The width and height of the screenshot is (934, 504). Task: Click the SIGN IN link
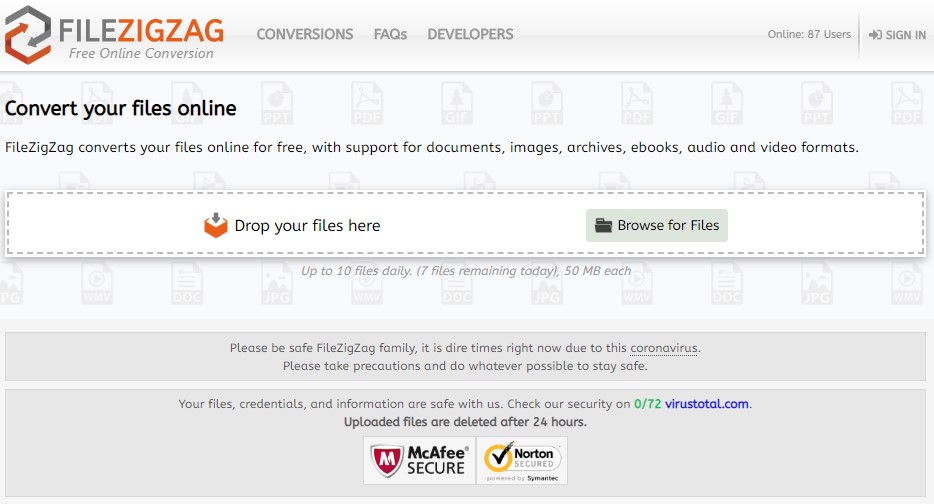(897, 35)
